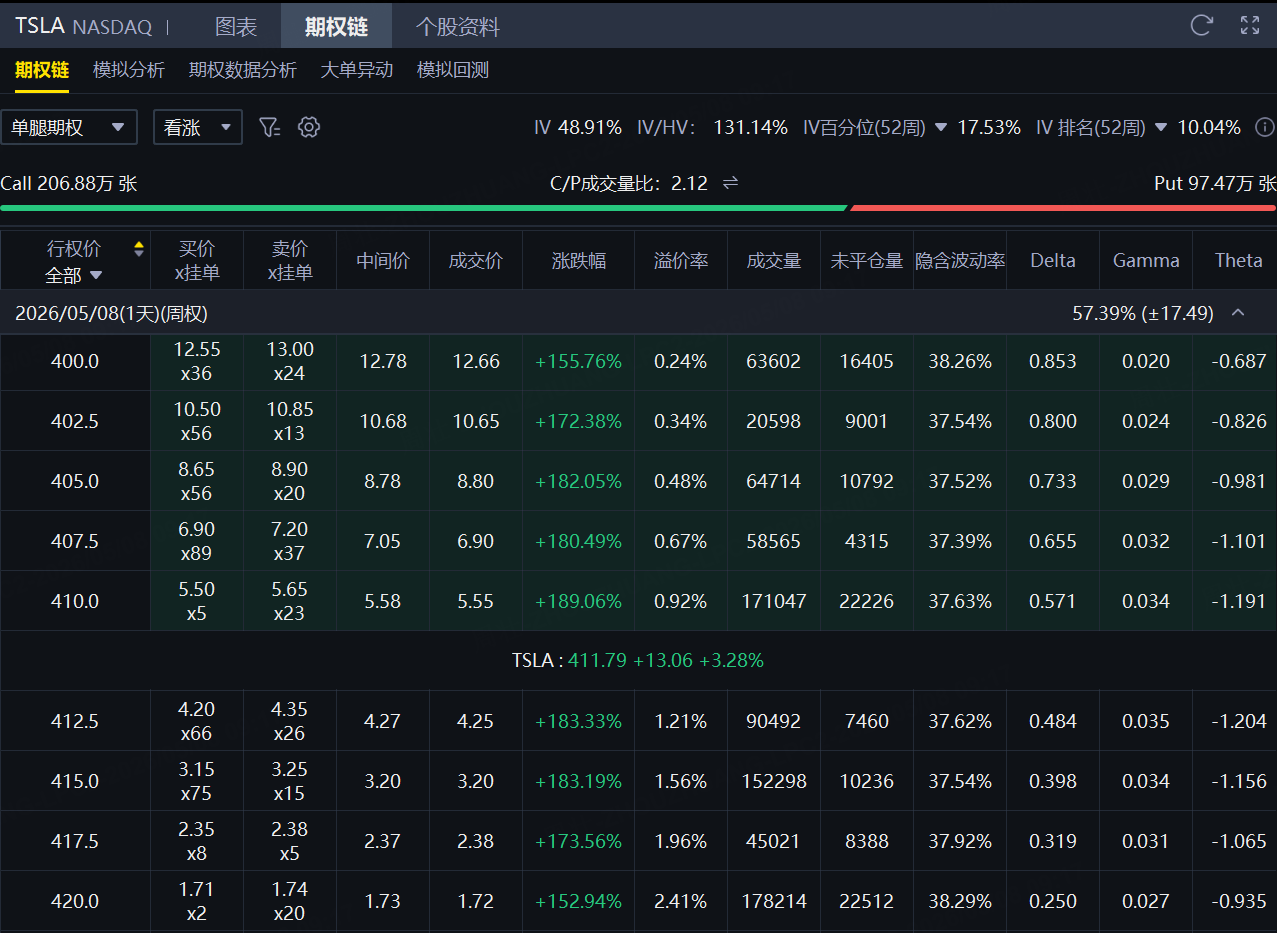Screen dimensions: 1277x933
Task: Click the volume value 178214
Action: pyautogui.click(x=774, y=901)
